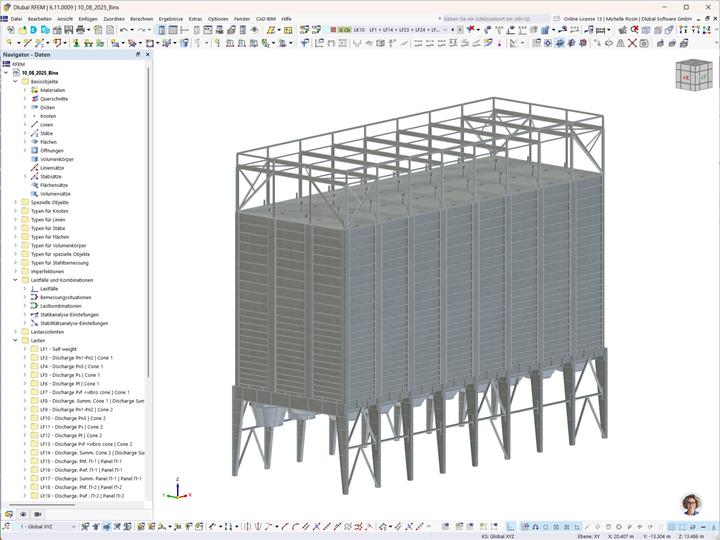Click the Öffnungen icon in navigator

[x=34, y=151]
